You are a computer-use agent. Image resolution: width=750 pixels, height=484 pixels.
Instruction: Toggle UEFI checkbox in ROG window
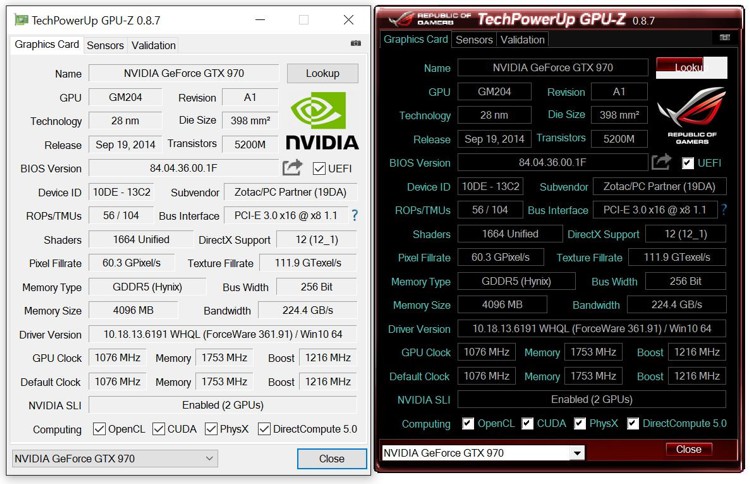(688, 163)
